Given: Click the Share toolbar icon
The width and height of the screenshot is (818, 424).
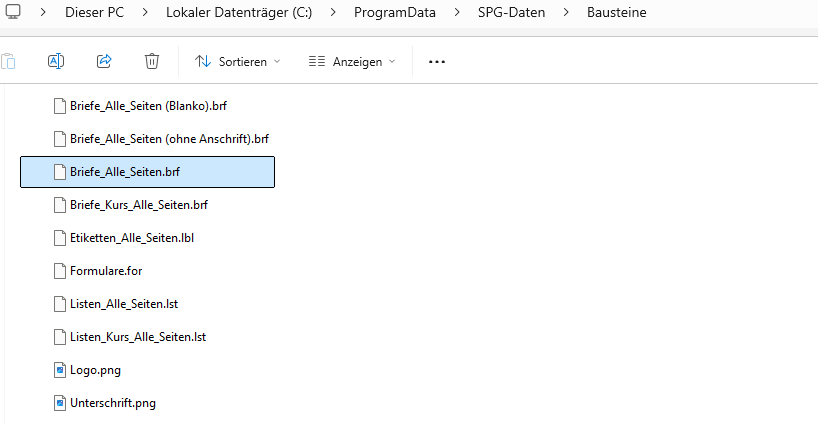Looking at the screenshot, I should [x=104, y=61].
